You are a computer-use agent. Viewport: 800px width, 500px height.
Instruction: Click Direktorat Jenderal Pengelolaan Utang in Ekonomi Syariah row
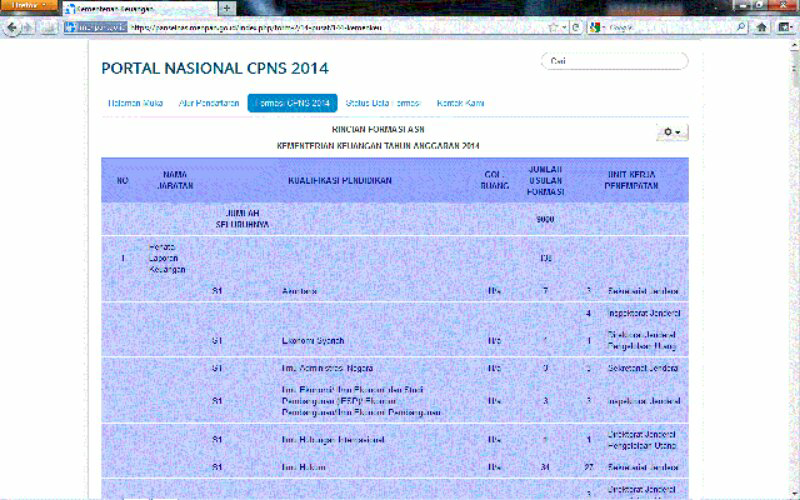pyautogui.click(x=642, y=341)
